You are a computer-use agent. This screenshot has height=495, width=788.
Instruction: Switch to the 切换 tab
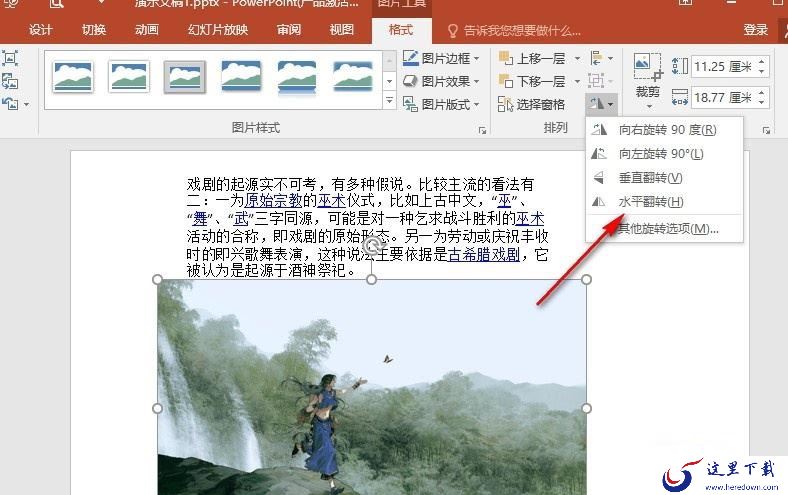[x=93, y=30]
